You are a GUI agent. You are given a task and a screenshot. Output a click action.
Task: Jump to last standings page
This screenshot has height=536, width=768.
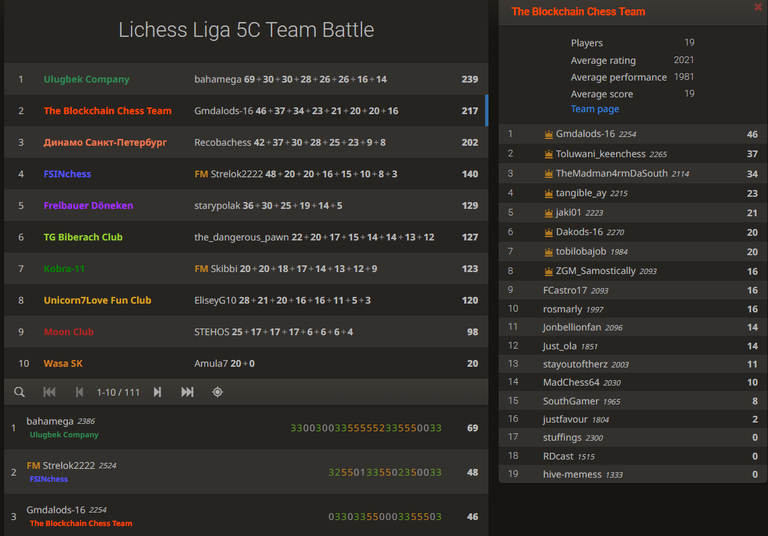(187, 392)
